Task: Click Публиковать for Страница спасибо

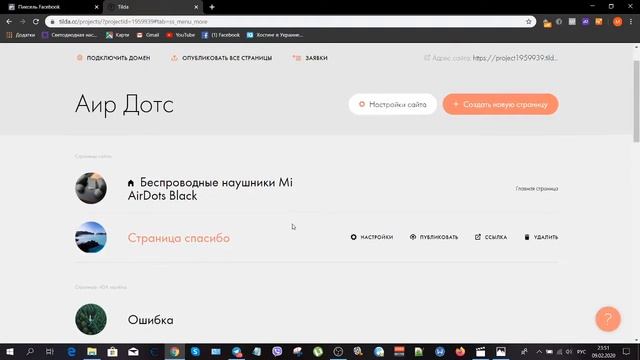Action: coord(434,237)
